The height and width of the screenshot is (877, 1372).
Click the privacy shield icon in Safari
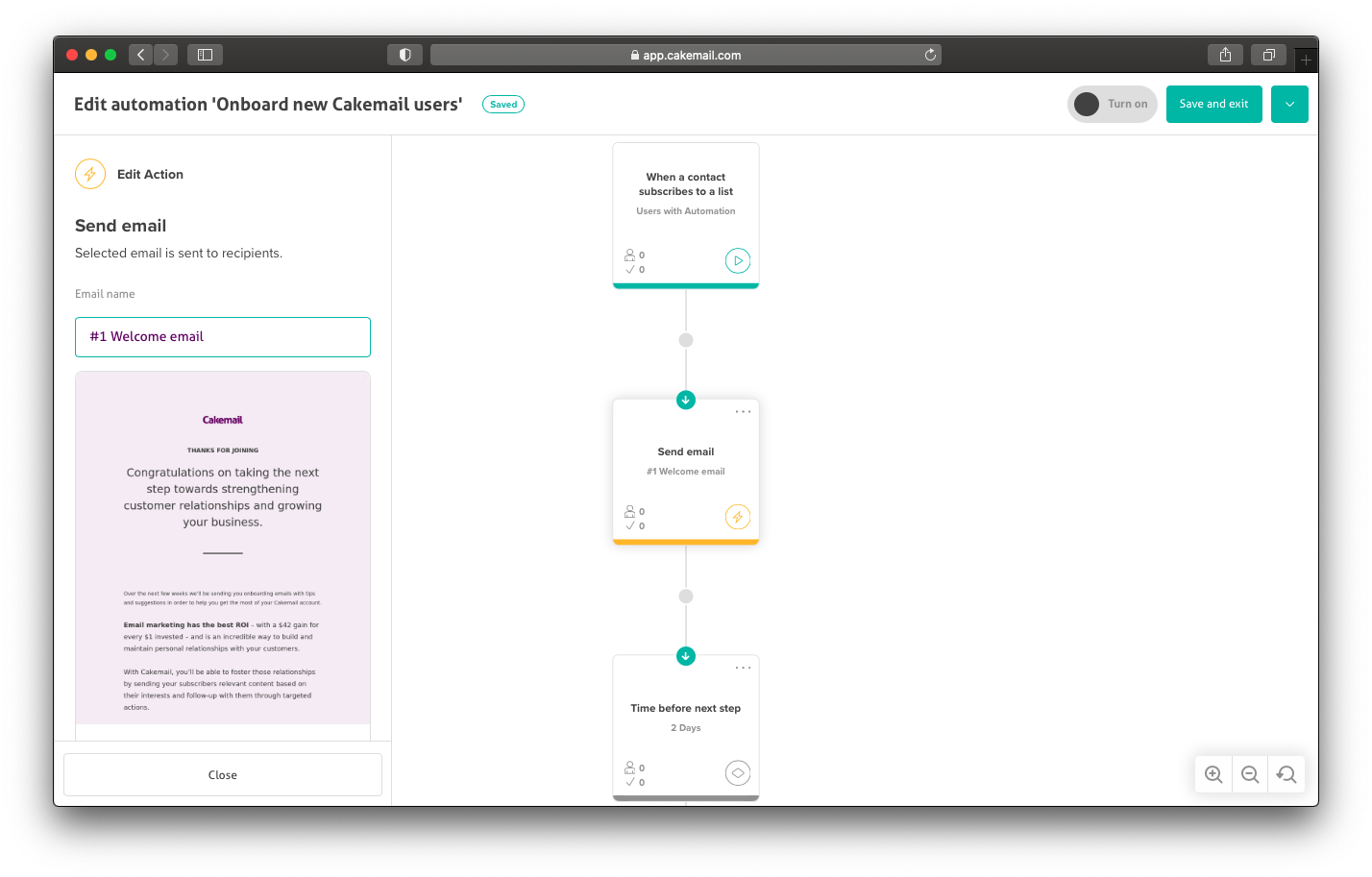(x=404, y=55)
